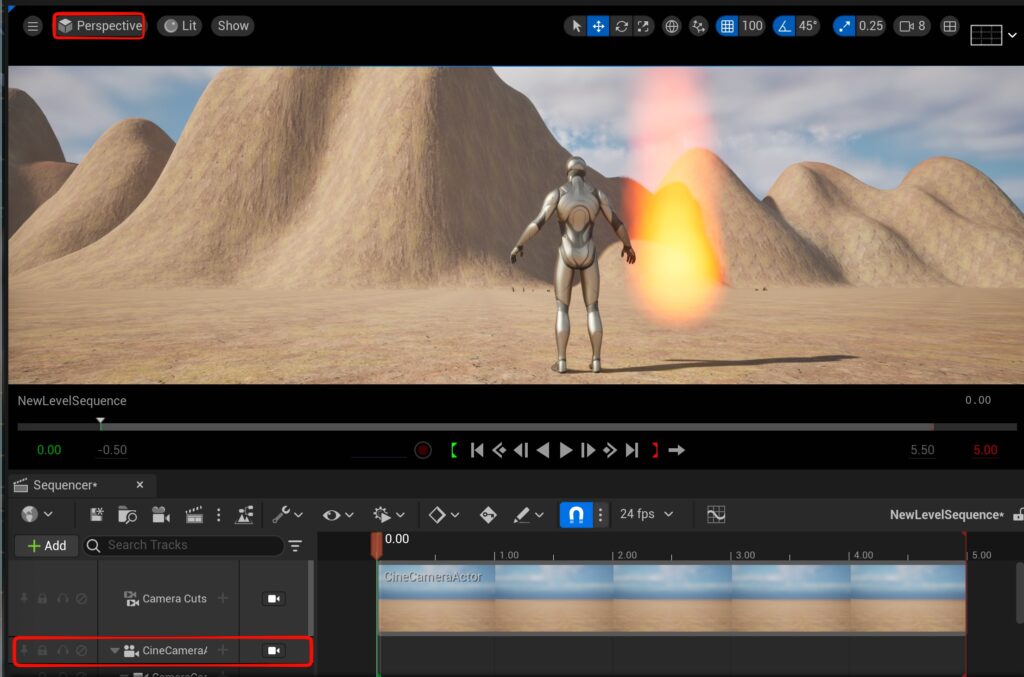The image size is (1024, 677).
Task: Open the Show viewport menu
Action: (x=233, y=26)
